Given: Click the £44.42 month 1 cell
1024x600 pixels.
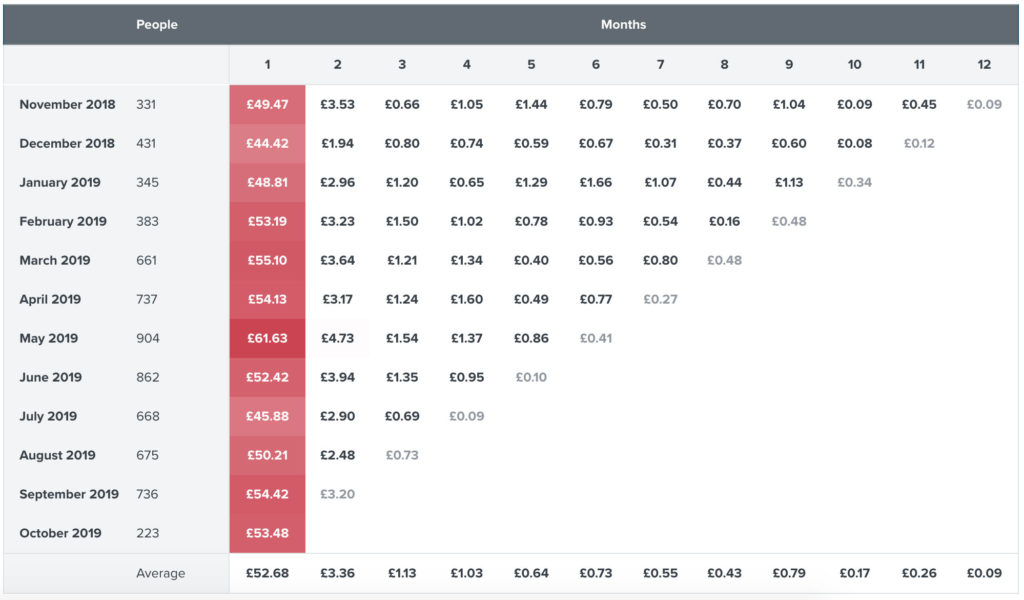Looking at the screenshot, I should tap(267, 144).
